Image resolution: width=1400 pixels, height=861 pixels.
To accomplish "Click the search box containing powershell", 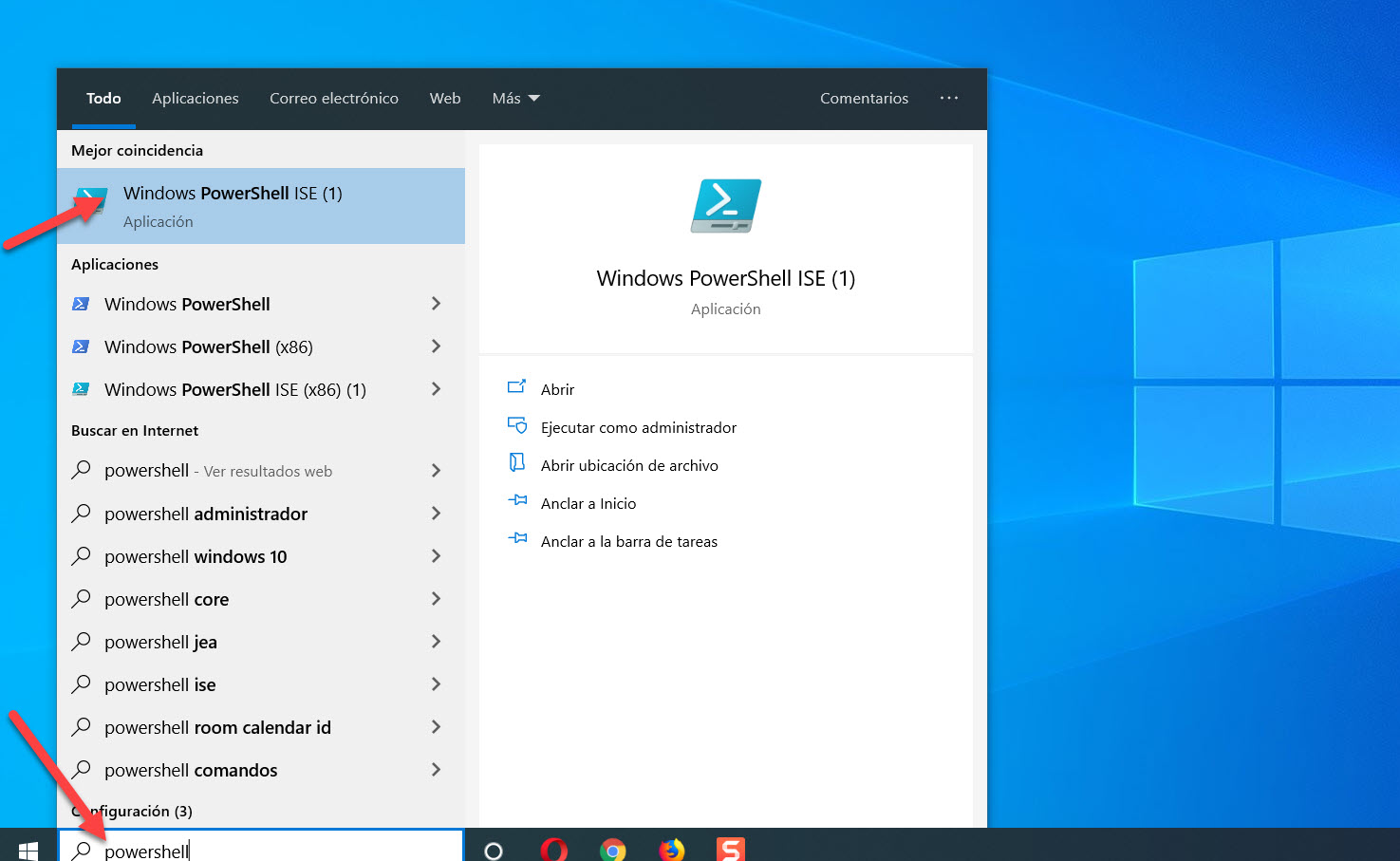I will pos(275,848).
